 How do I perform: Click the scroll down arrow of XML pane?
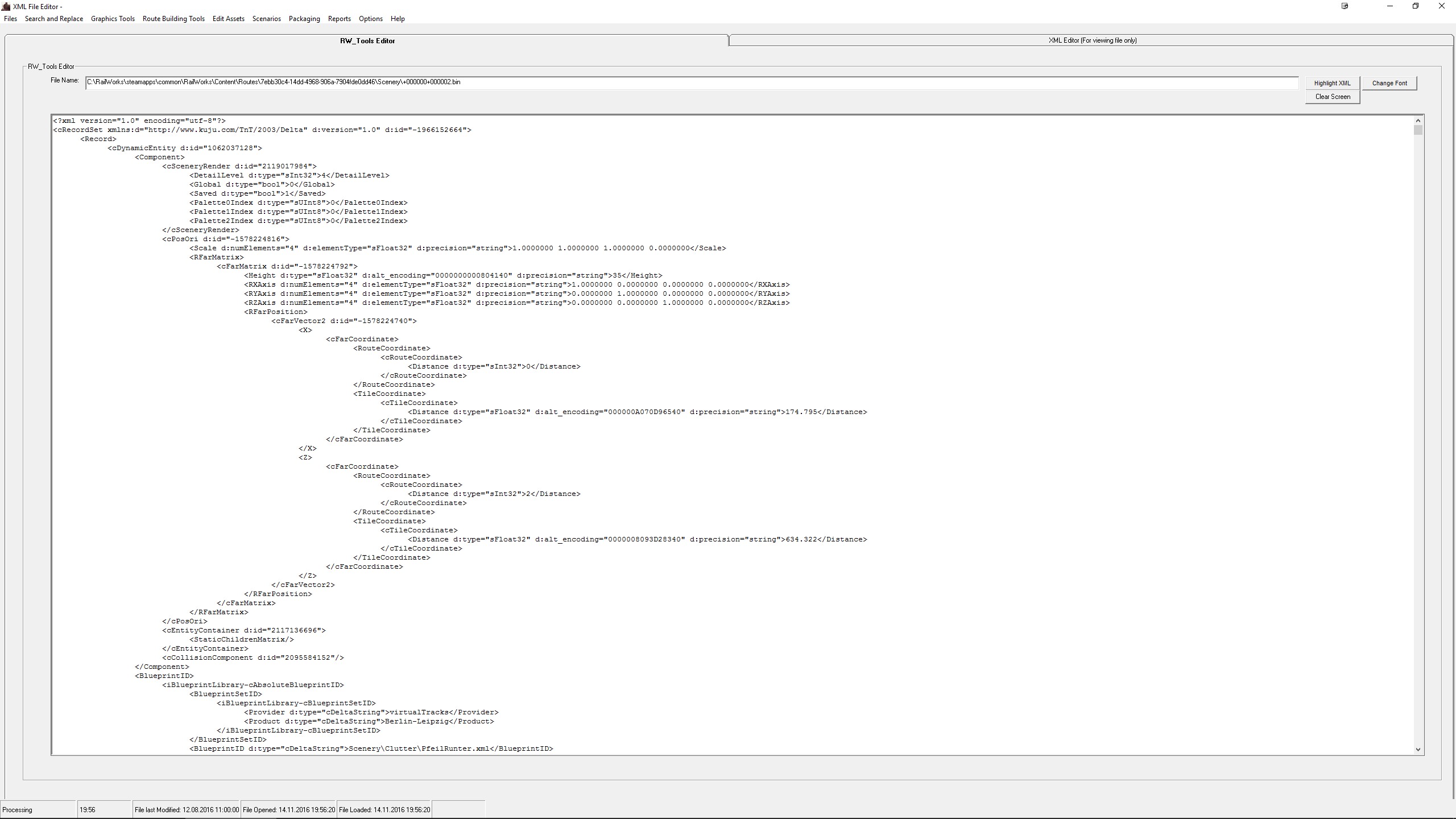click(x=1418, y=750)
